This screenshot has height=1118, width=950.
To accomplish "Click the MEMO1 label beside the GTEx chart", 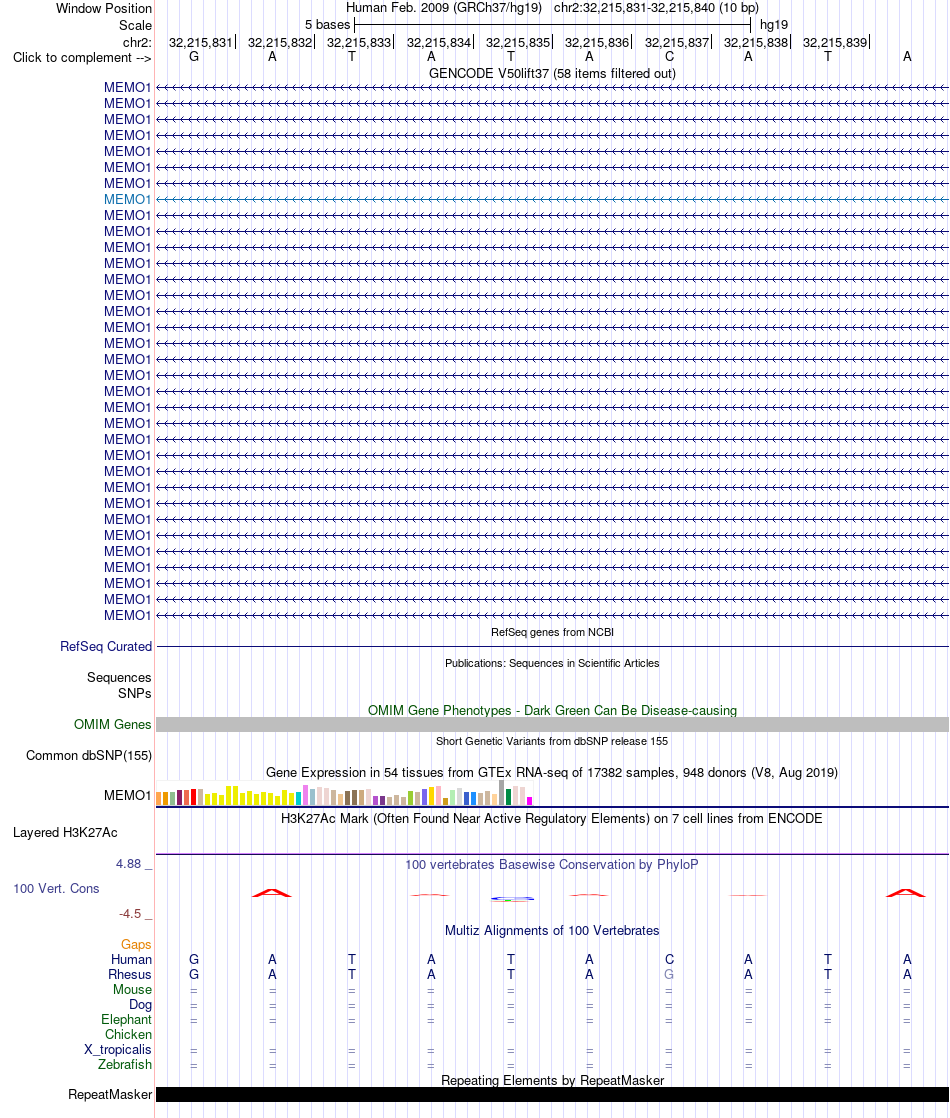I will 127,796.
